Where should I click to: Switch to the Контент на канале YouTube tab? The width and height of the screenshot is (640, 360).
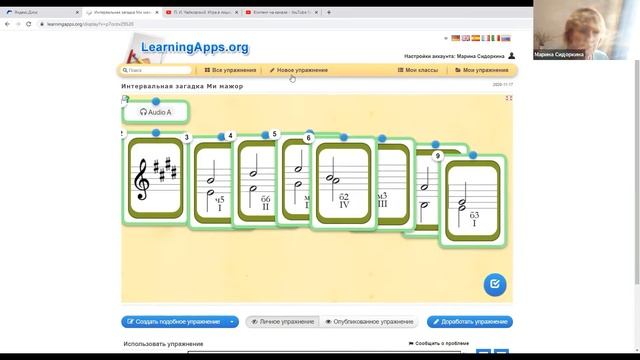pyautogui.click(x=282, y=12)
